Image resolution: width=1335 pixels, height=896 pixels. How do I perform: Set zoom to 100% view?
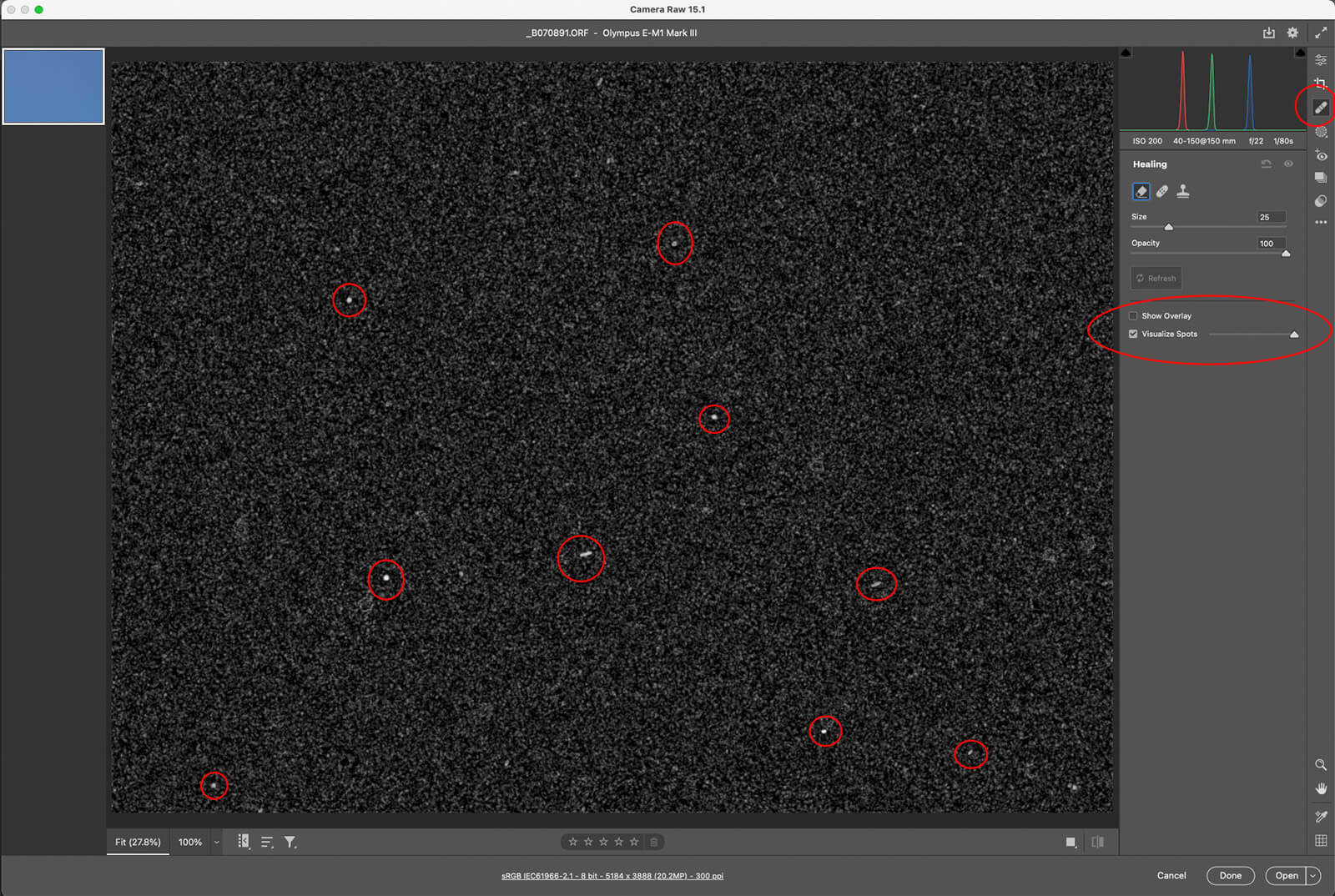click(x=190, y=842)
